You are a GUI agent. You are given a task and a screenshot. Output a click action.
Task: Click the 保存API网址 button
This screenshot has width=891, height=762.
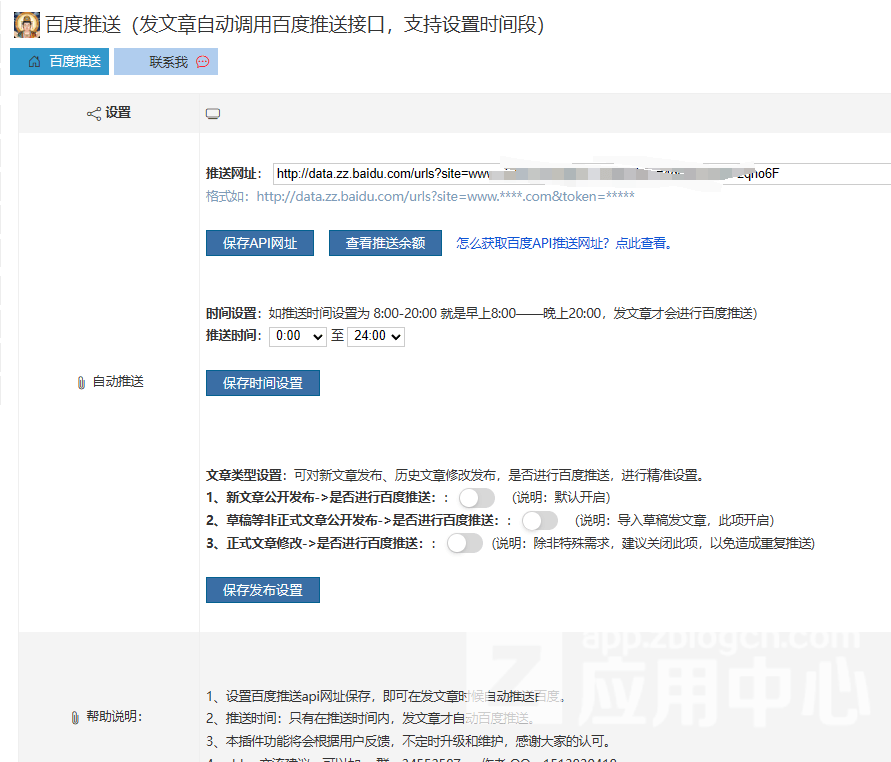(x=260, y=243)
